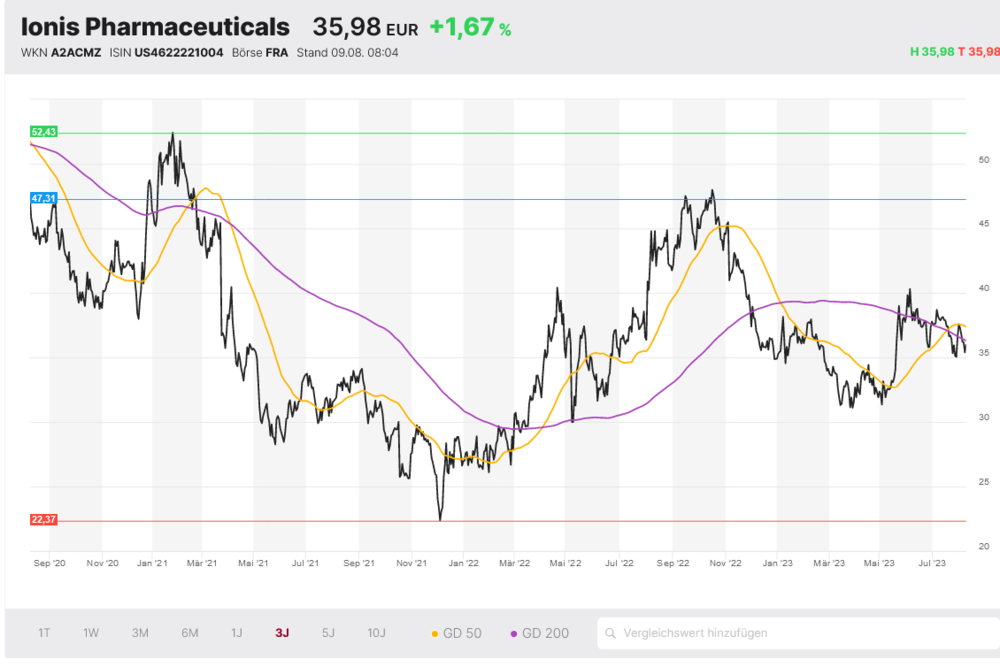
Task: Click the blue 47,31 price label
Action: click(x=43, y=198)
